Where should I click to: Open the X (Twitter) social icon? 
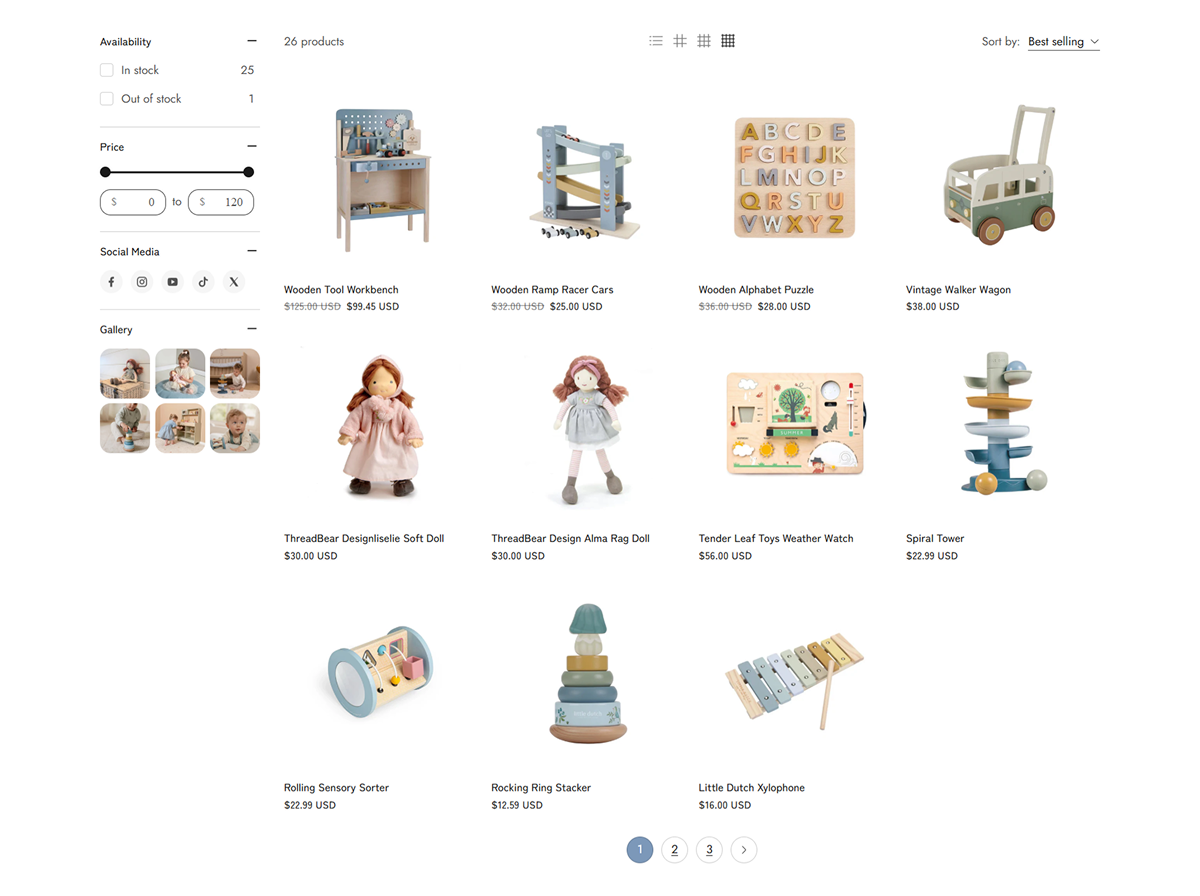[x=234, y=282]
